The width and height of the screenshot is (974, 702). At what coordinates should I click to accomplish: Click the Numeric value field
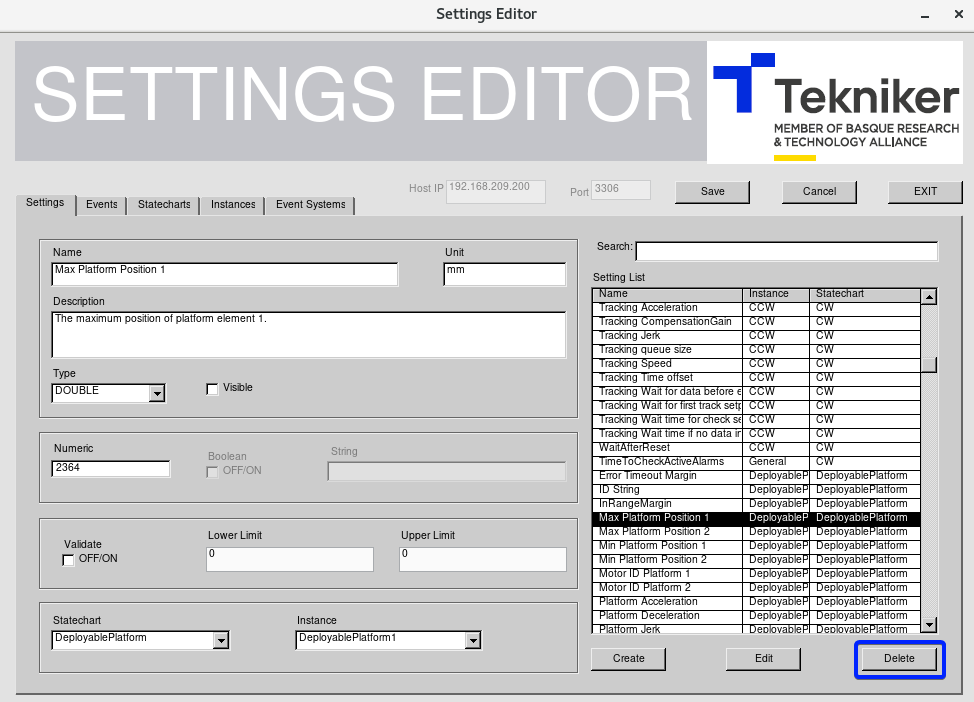[111, 468]
